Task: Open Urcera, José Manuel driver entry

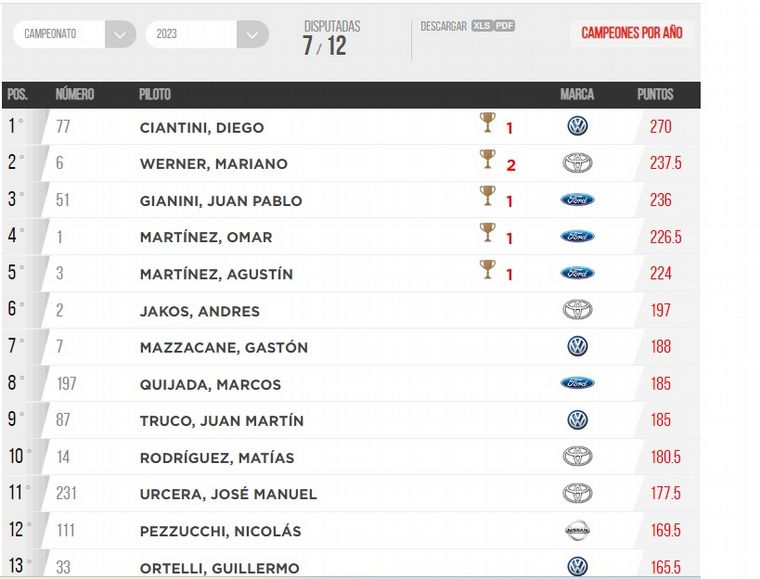Action: point(228,494)
